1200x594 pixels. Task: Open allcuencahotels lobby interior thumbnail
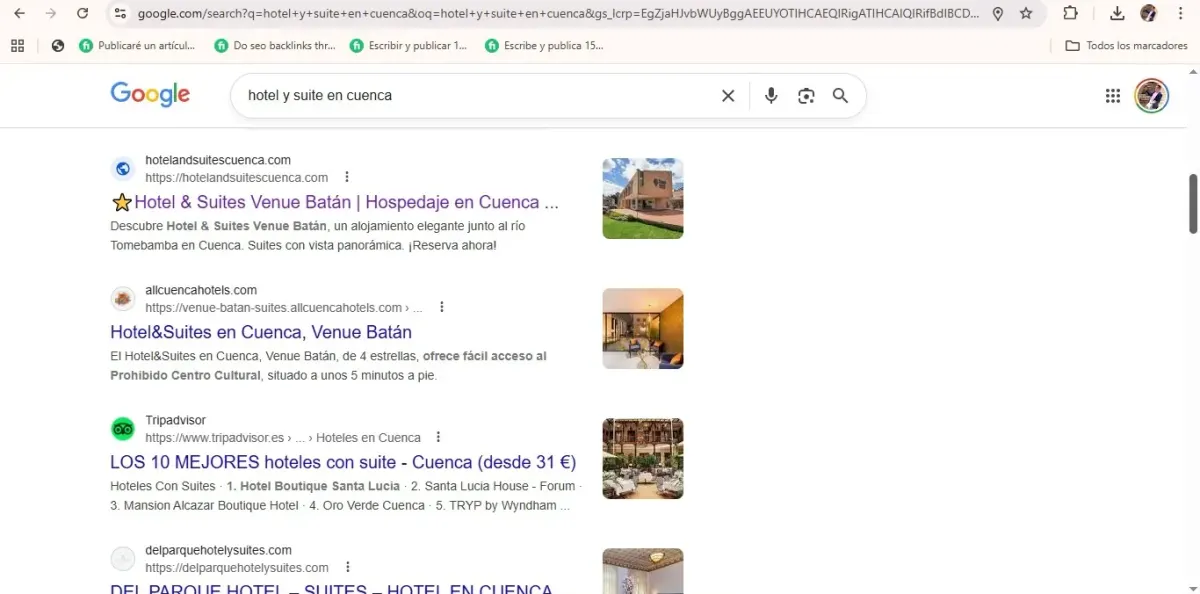(x=643, y=329)
